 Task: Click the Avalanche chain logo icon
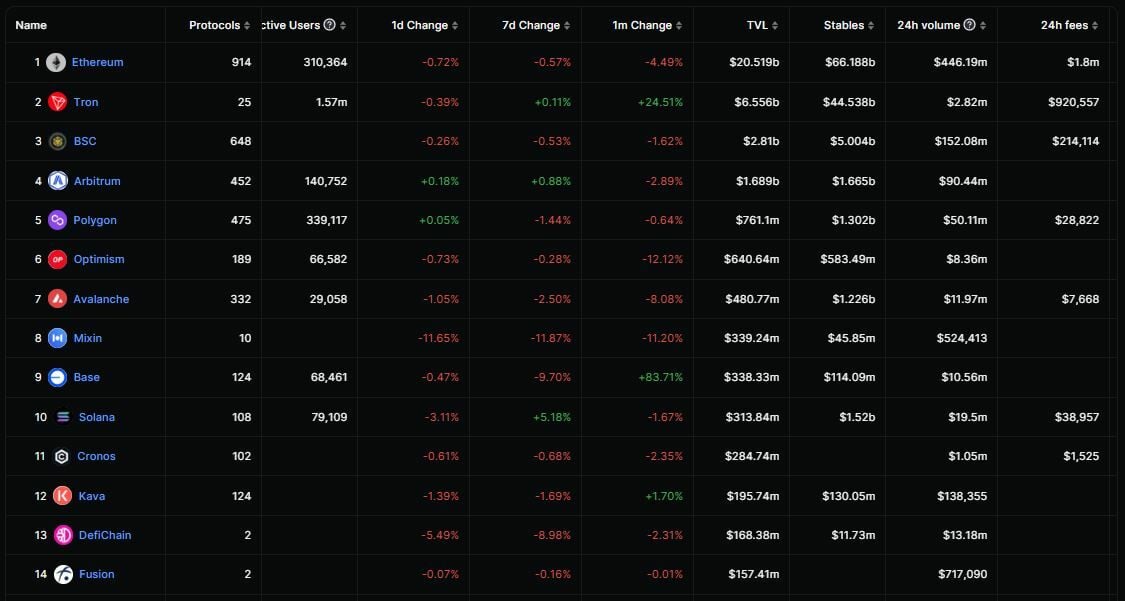pos(58,299)
